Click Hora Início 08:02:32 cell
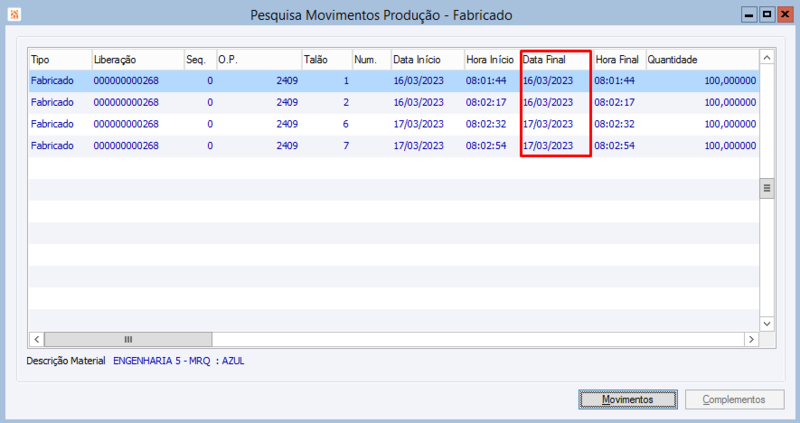Image resolution: width=800 pixels, height=423 pixels. click(486, 124)
